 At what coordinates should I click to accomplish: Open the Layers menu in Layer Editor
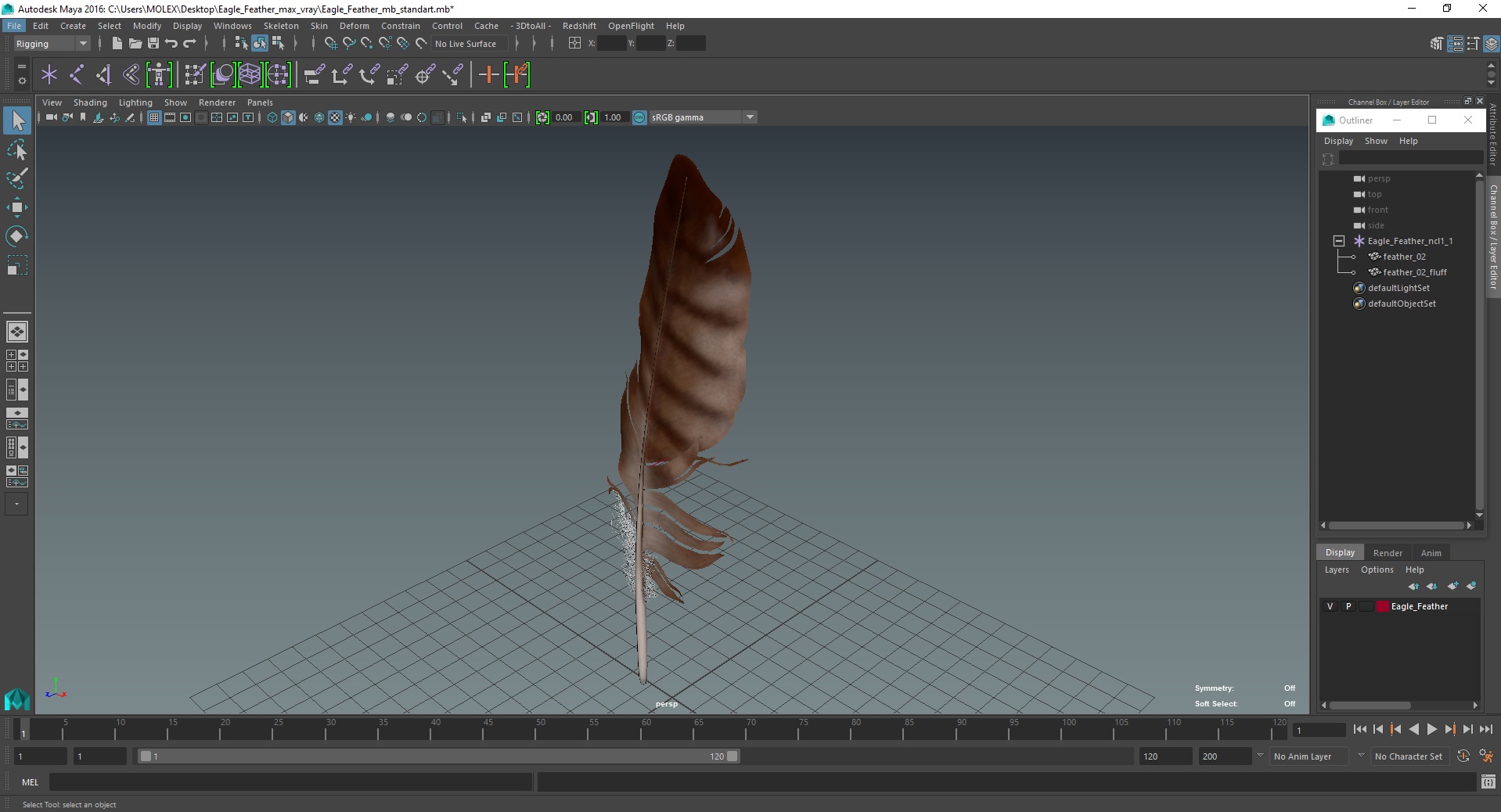click(1337, 569)
